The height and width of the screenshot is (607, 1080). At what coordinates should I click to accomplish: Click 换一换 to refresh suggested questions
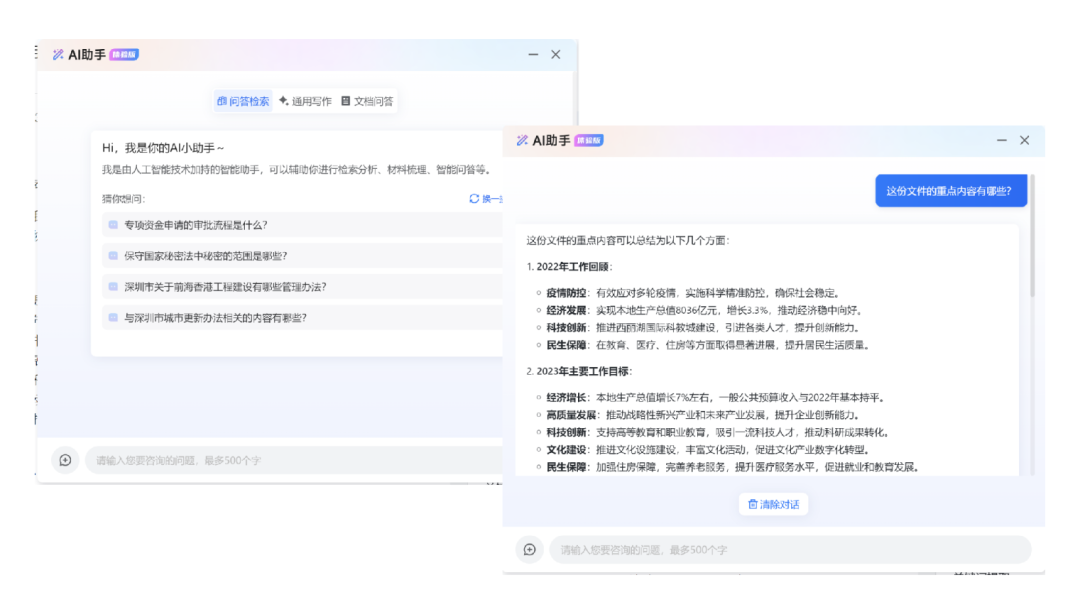[x=488, y=199]
